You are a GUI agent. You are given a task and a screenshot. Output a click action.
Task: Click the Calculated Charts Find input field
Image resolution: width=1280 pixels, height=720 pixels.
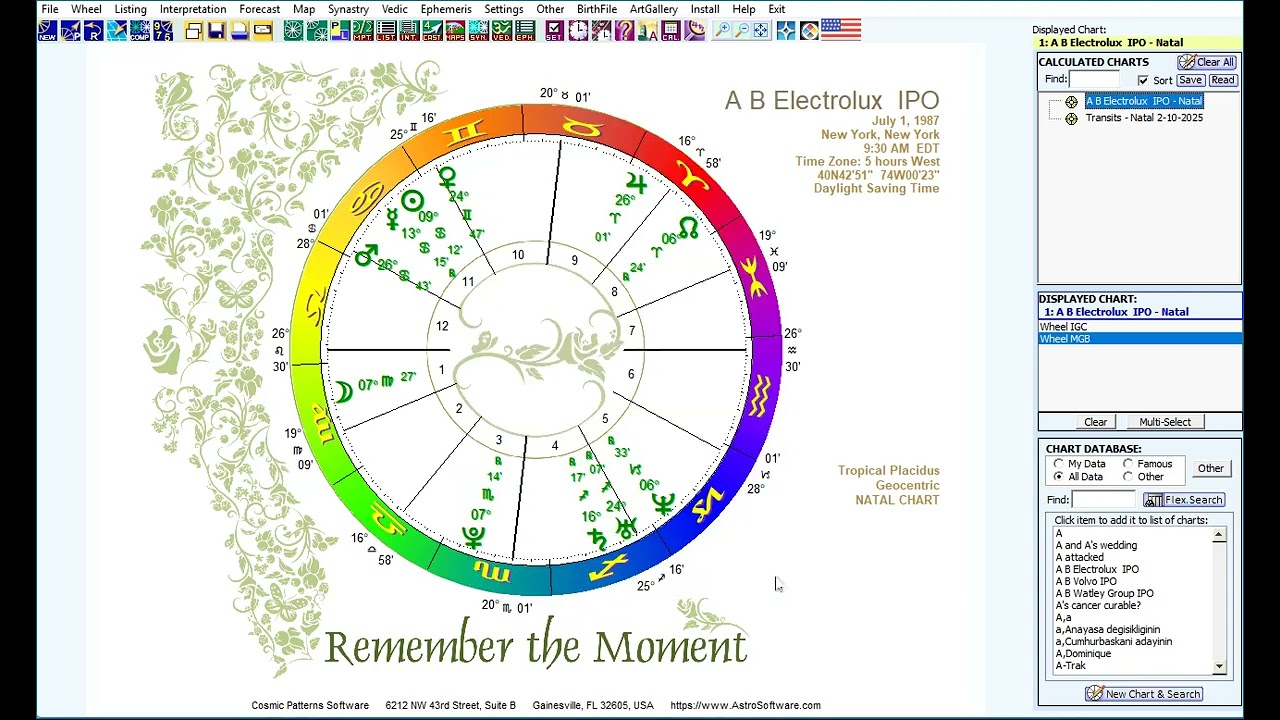(x=1094, y=79)
